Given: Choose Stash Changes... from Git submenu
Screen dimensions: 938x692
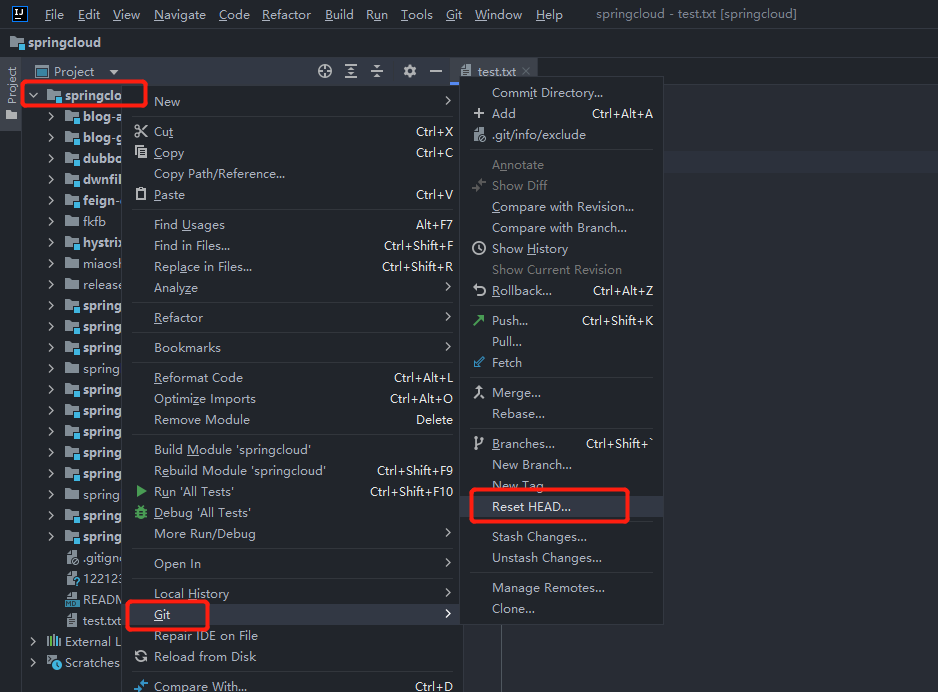Looking at the screenshot, I should coord(539,537).
